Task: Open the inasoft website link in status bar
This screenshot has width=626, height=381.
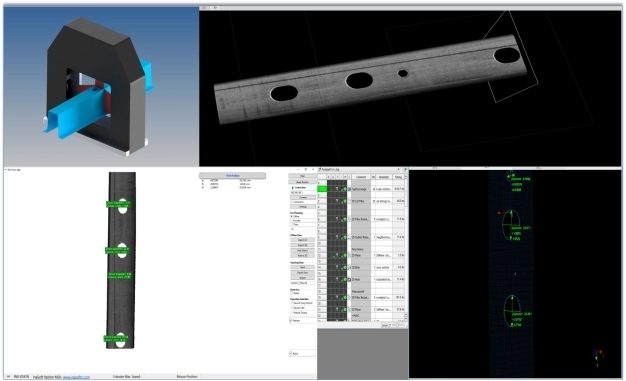Action: point(76,377)
